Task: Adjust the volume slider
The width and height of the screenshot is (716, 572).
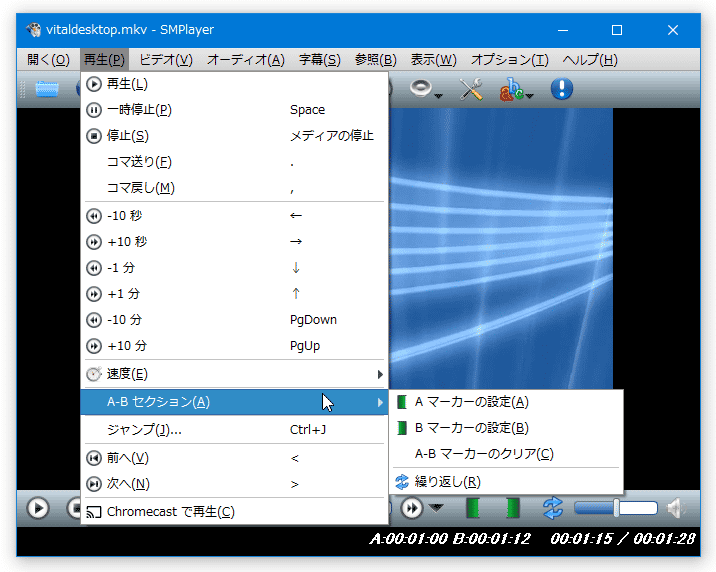Action: tap(616, 508)
